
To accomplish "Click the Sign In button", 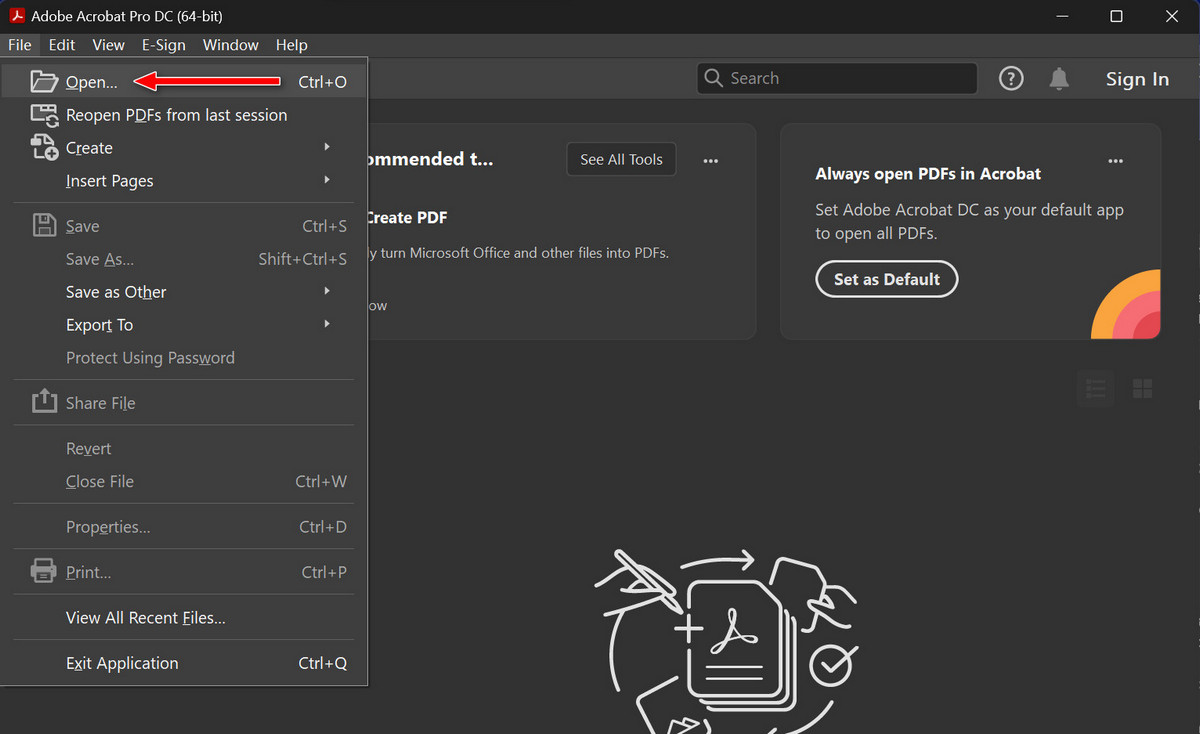I will click(x=1137, y=78).
